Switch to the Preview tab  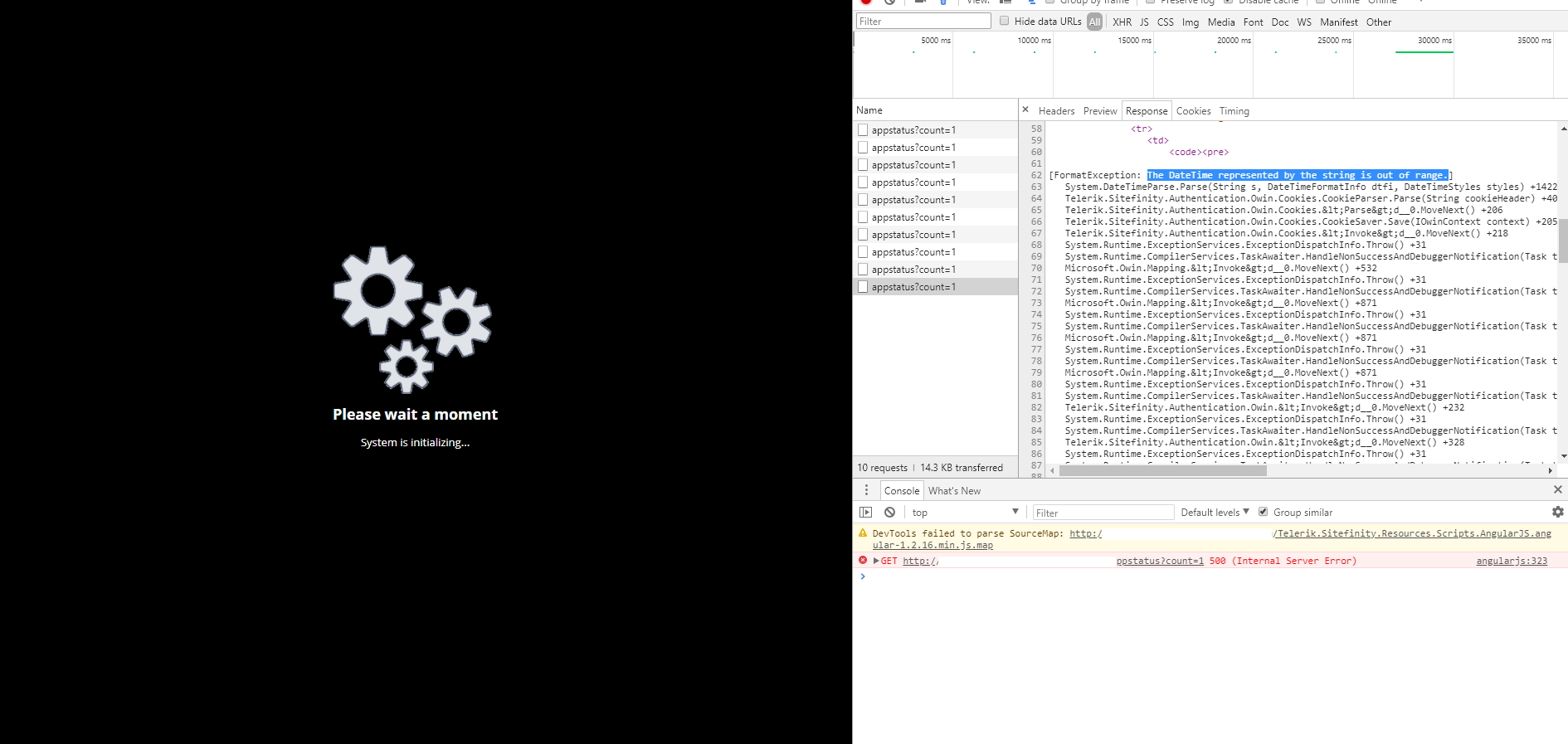pyautogui.click(x=1100, y=111)
